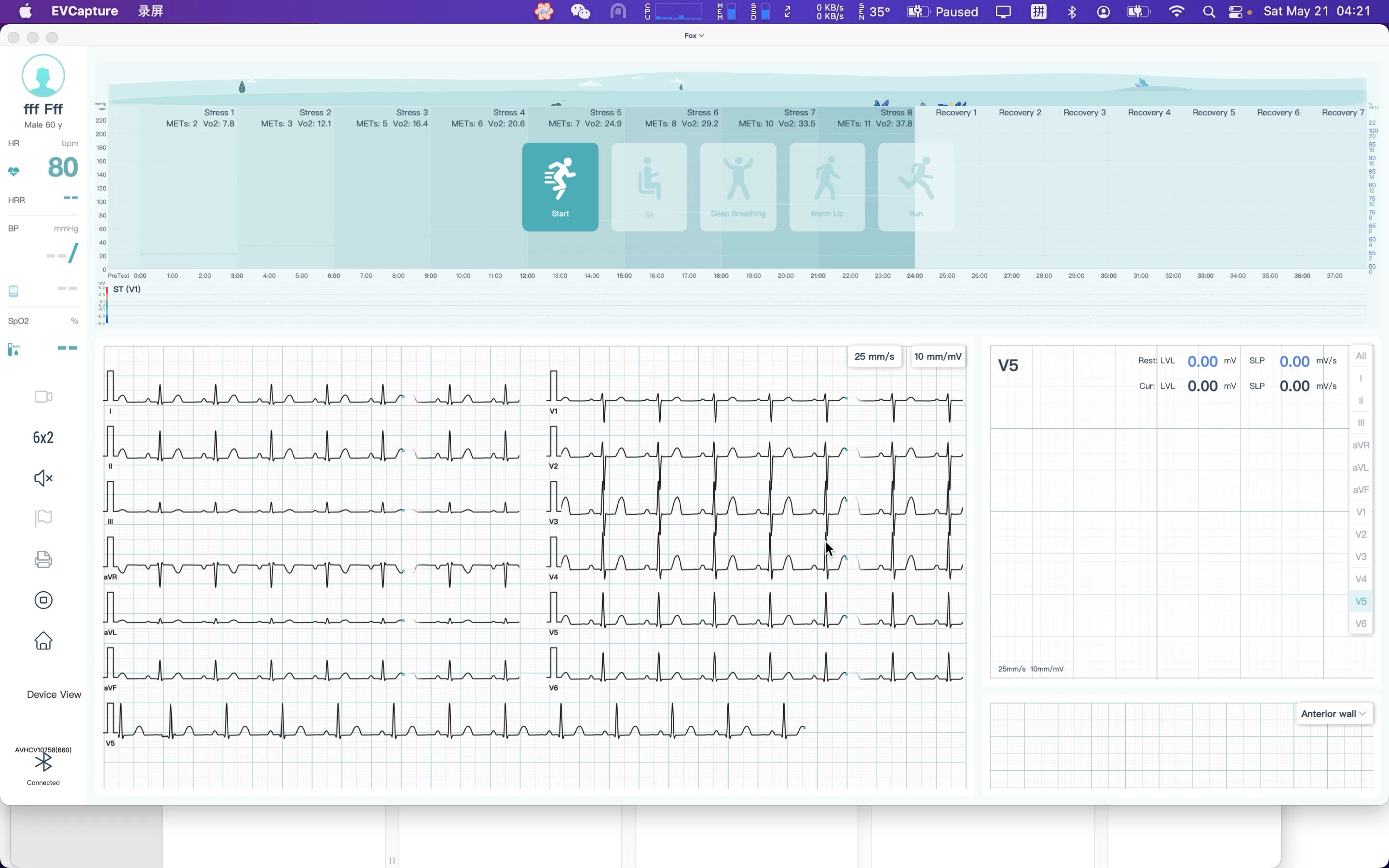The image size is (1389, 868).
Task: Click the 24:00 timeline marker
Action: [x=915, y=276]
